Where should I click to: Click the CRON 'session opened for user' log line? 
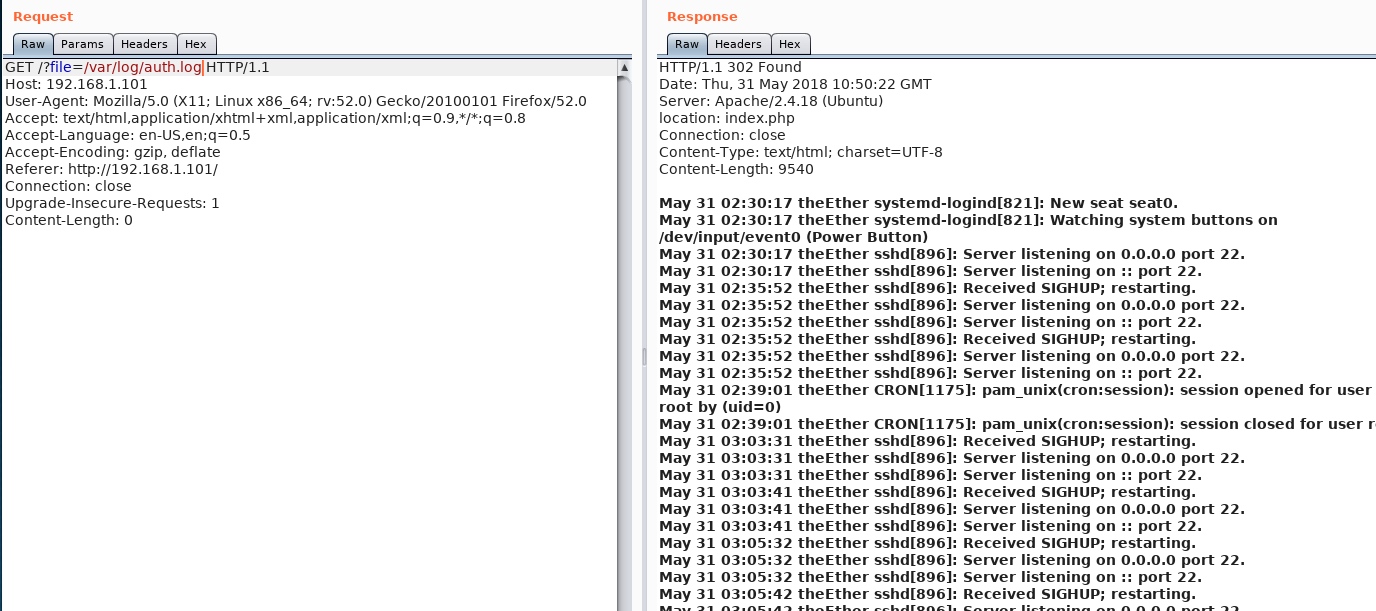point(1016,391)
